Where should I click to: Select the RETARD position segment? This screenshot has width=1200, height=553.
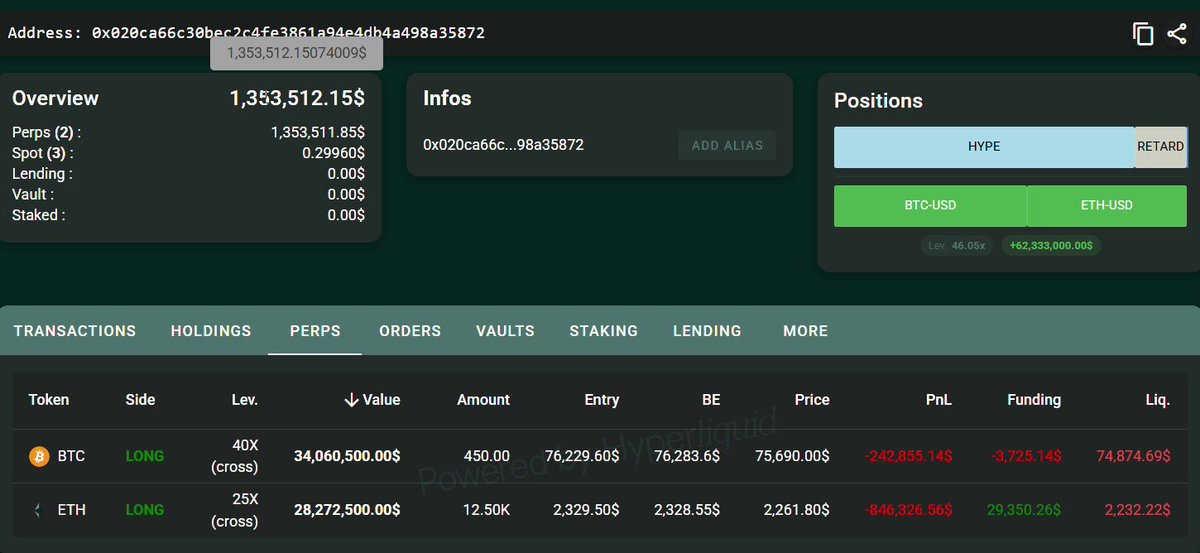(x=1160, y=147)
